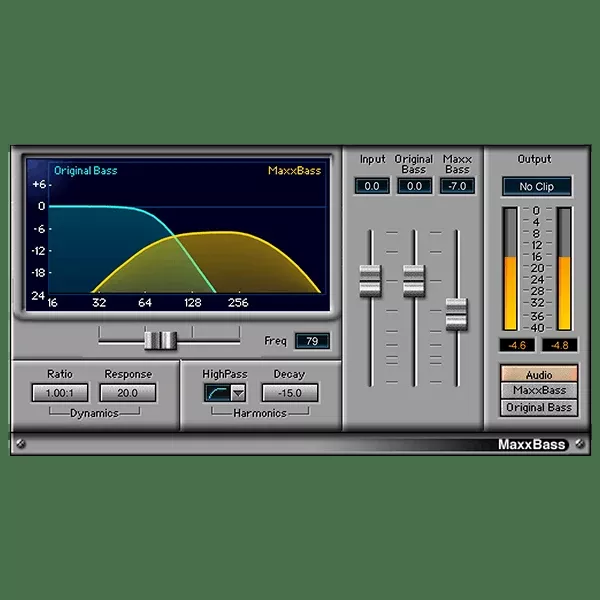Reset the No Clip indicator
Viewport: 600px width, 600px height.
coord(537,187)
